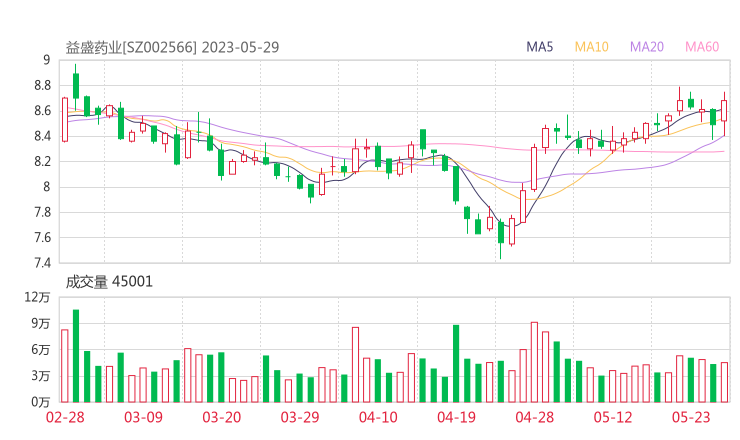Click the 04-10 date axis label
740x440 pixels.
378,417
